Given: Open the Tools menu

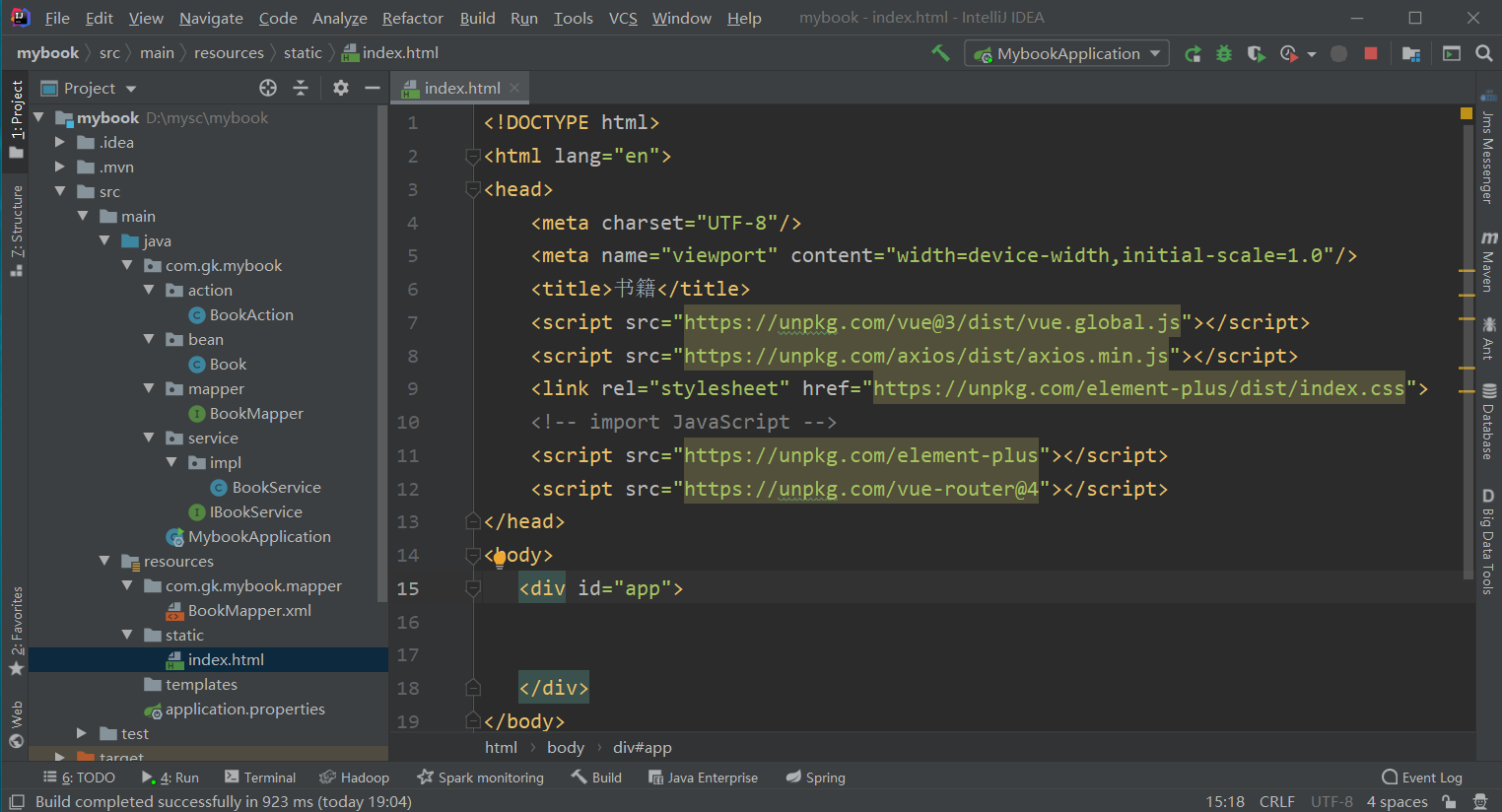Looking at the screenshot, I should 573,18.
